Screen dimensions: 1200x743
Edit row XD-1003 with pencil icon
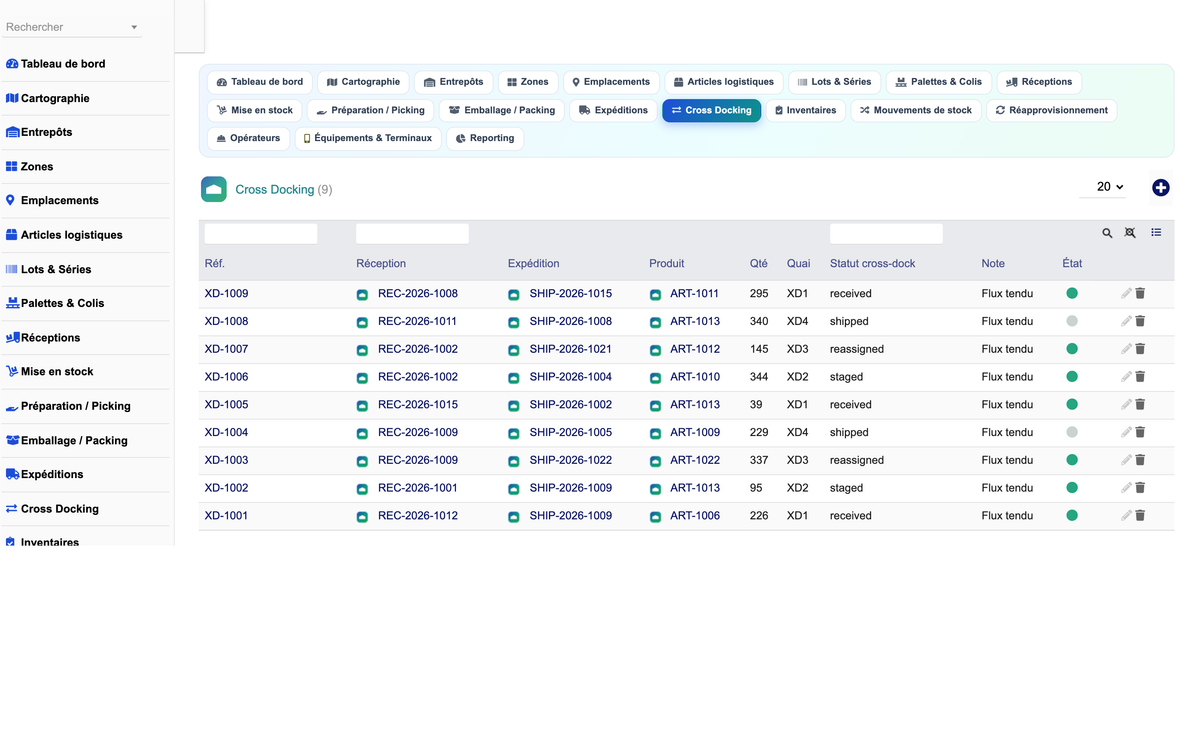[1126, 460]
